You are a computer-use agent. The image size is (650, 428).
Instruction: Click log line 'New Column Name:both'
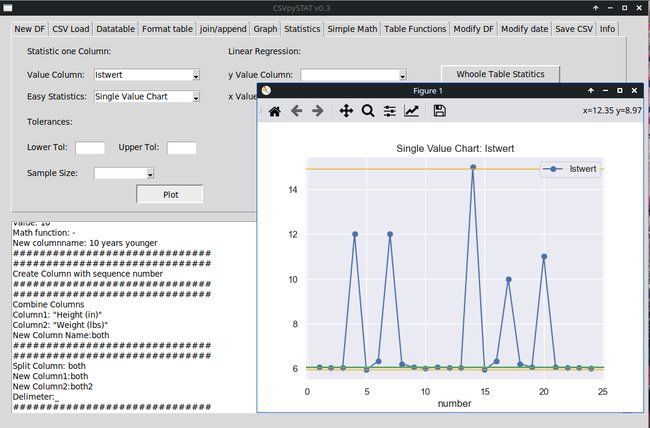pos(61,335)
